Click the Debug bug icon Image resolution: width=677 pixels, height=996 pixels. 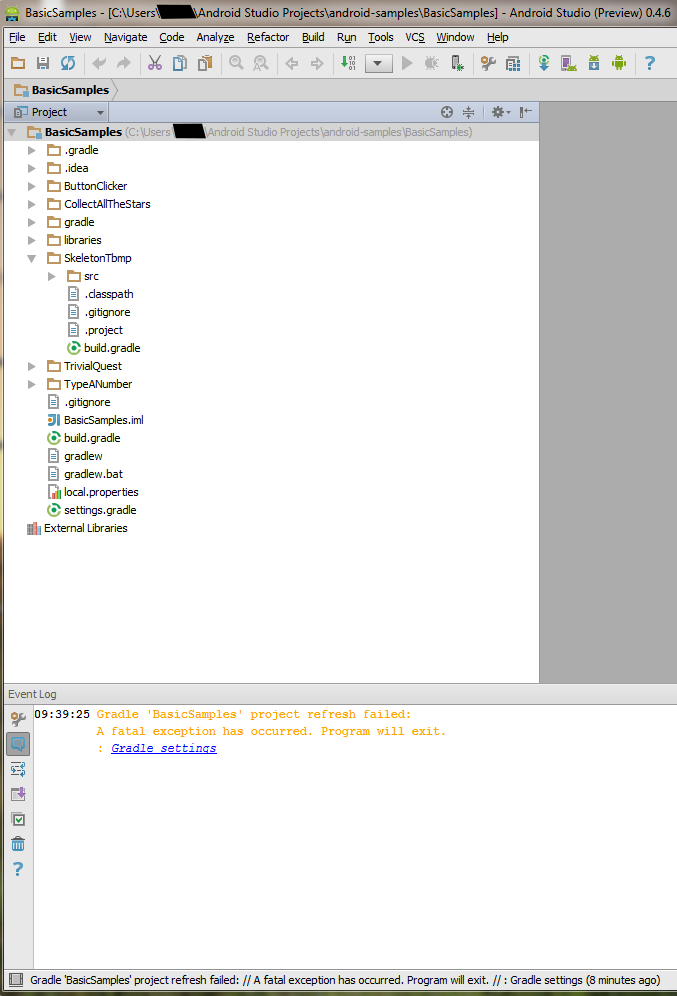[432, 63]
